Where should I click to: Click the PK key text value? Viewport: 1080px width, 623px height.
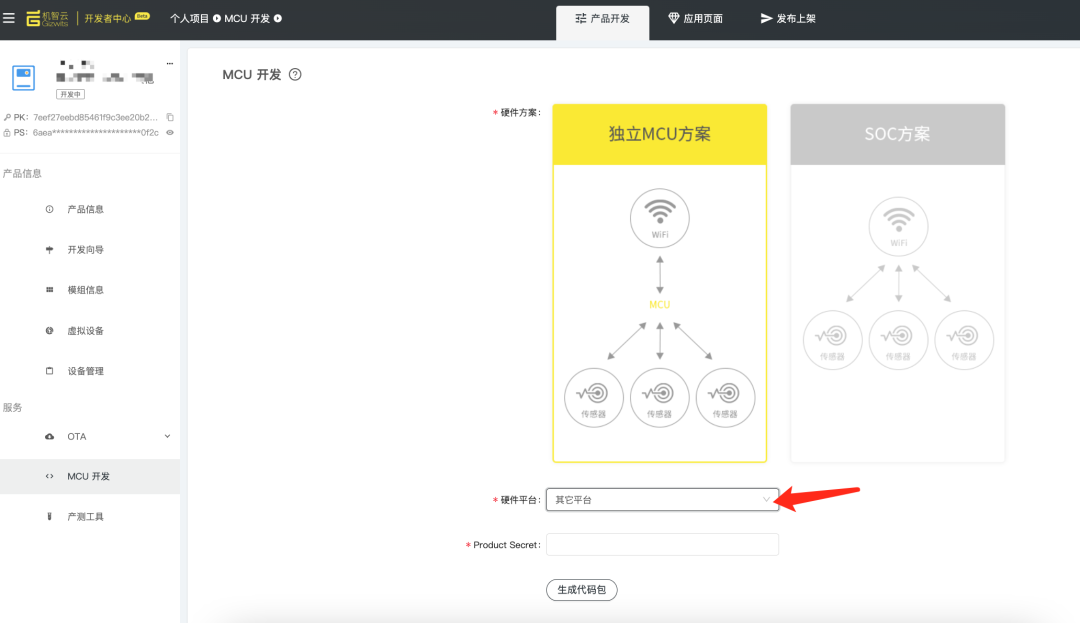(95, 118)
